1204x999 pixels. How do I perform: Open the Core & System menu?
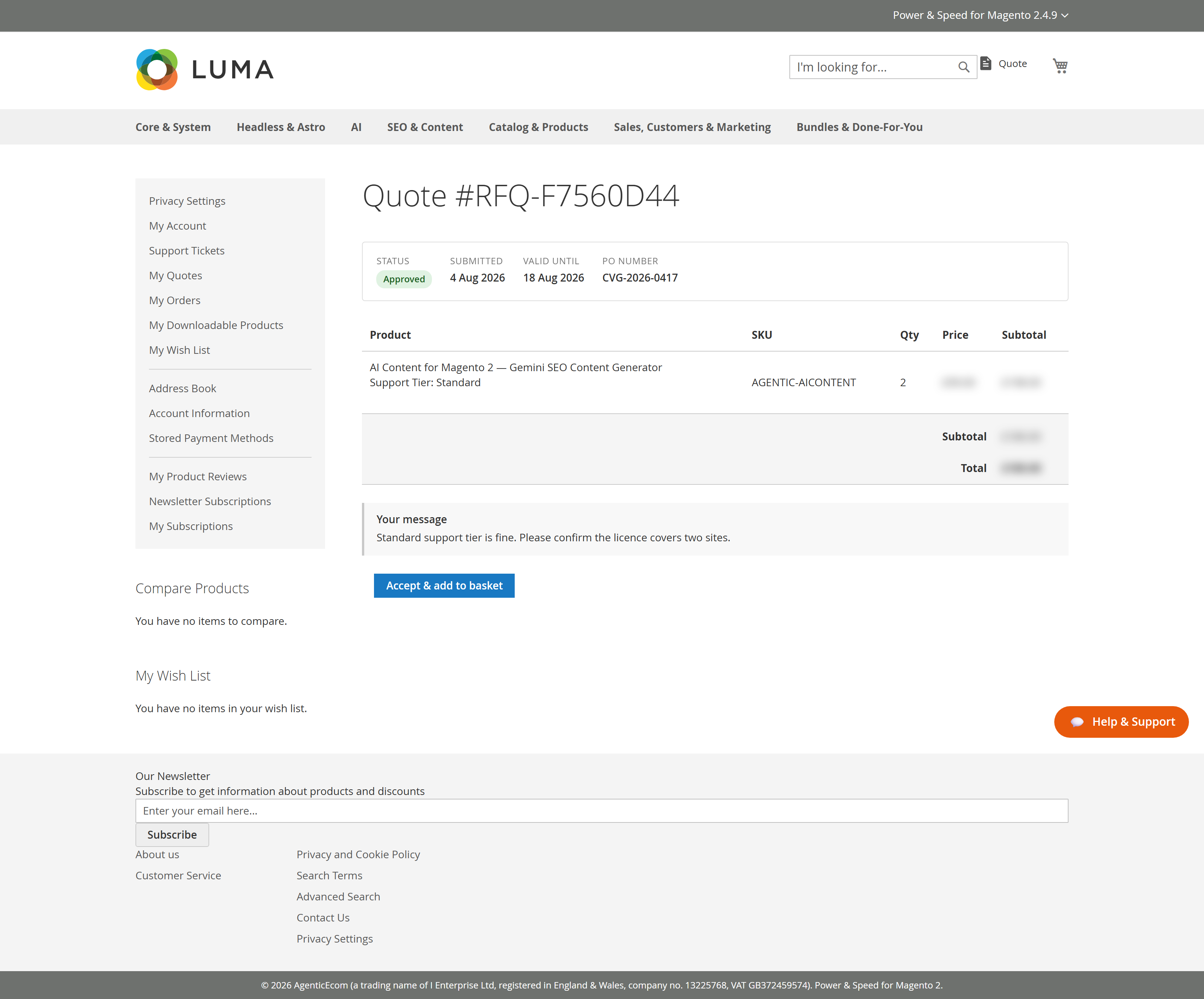173,127
